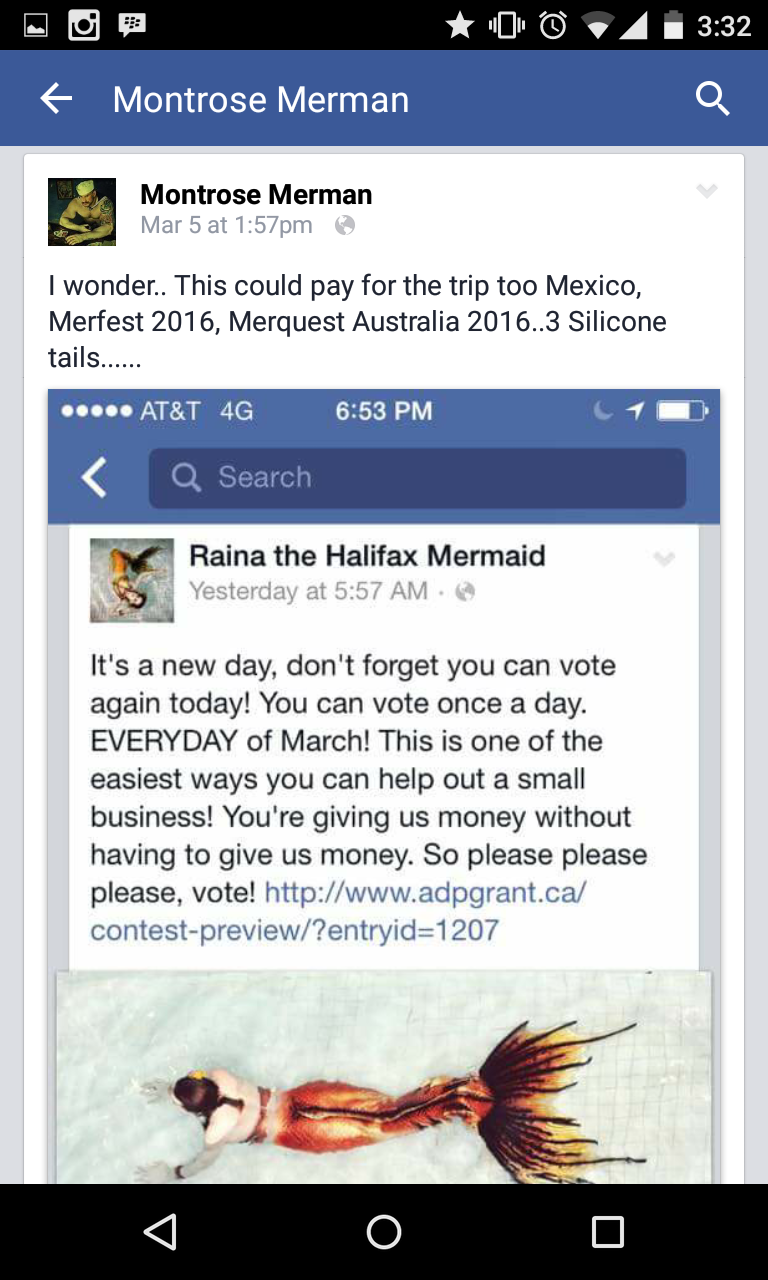768x1280 pixels.
Task: Tap the Android back navigation button
Action: tap(160, 1231)
